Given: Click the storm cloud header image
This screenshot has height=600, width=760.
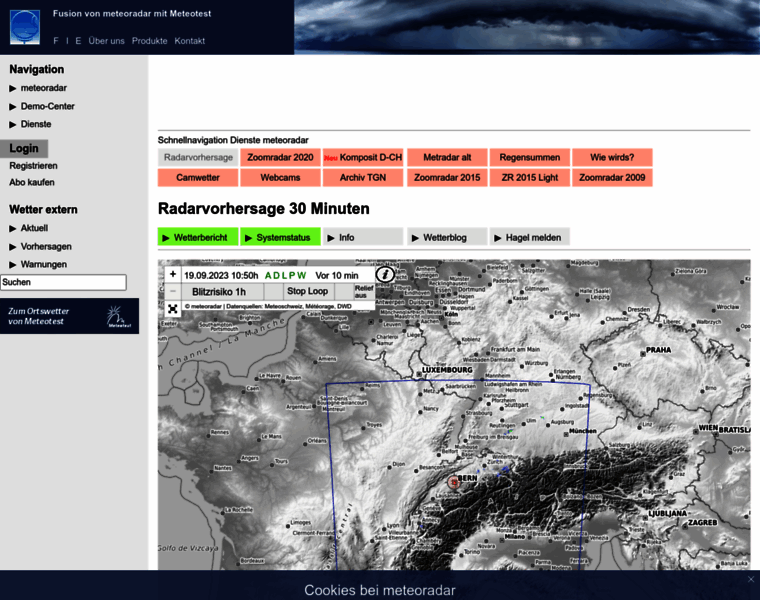Looking at the screenshot, I should (x=527, y=27).
